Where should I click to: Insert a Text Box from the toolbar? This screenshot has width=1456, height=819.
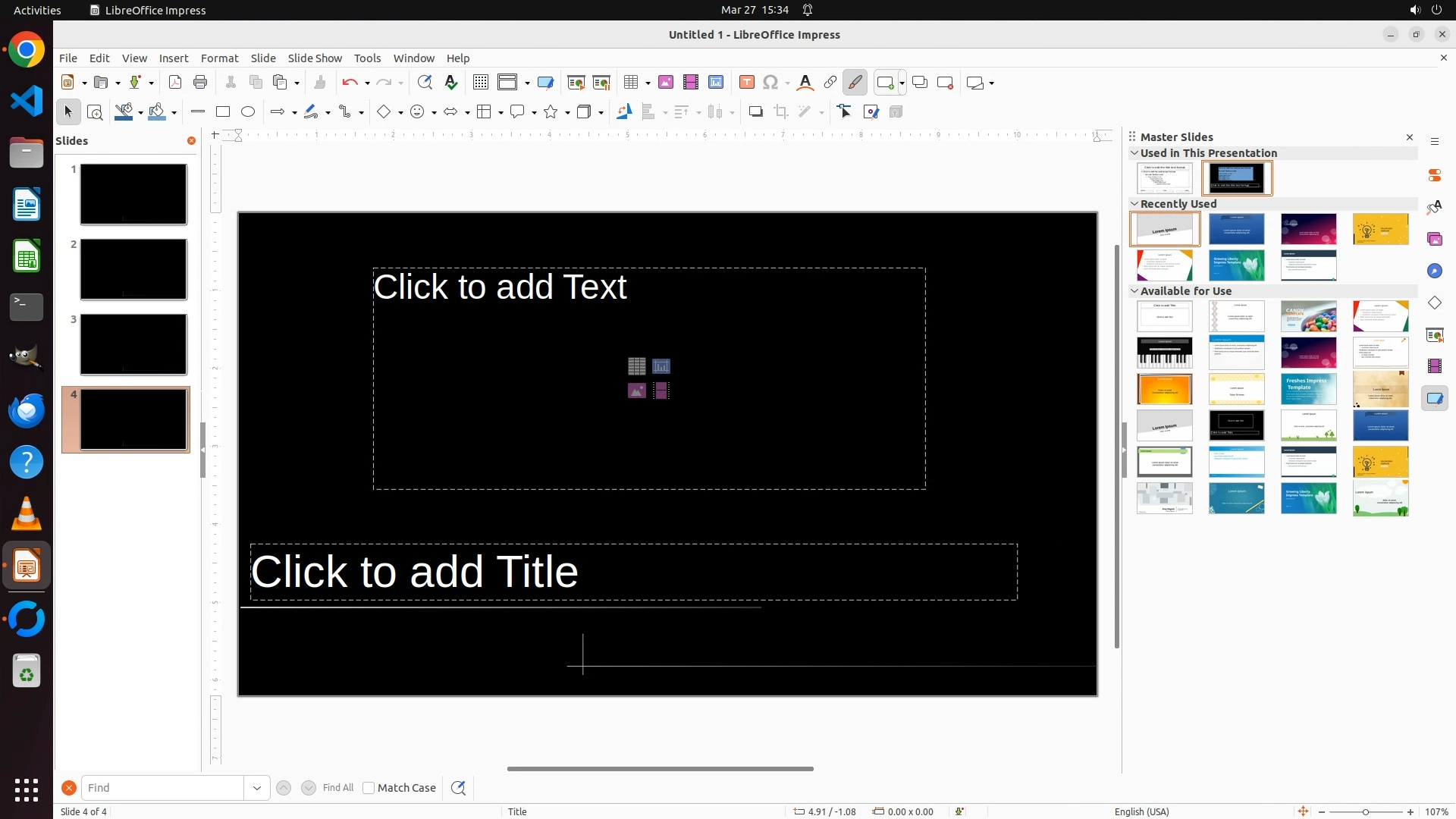coord(747,83)
